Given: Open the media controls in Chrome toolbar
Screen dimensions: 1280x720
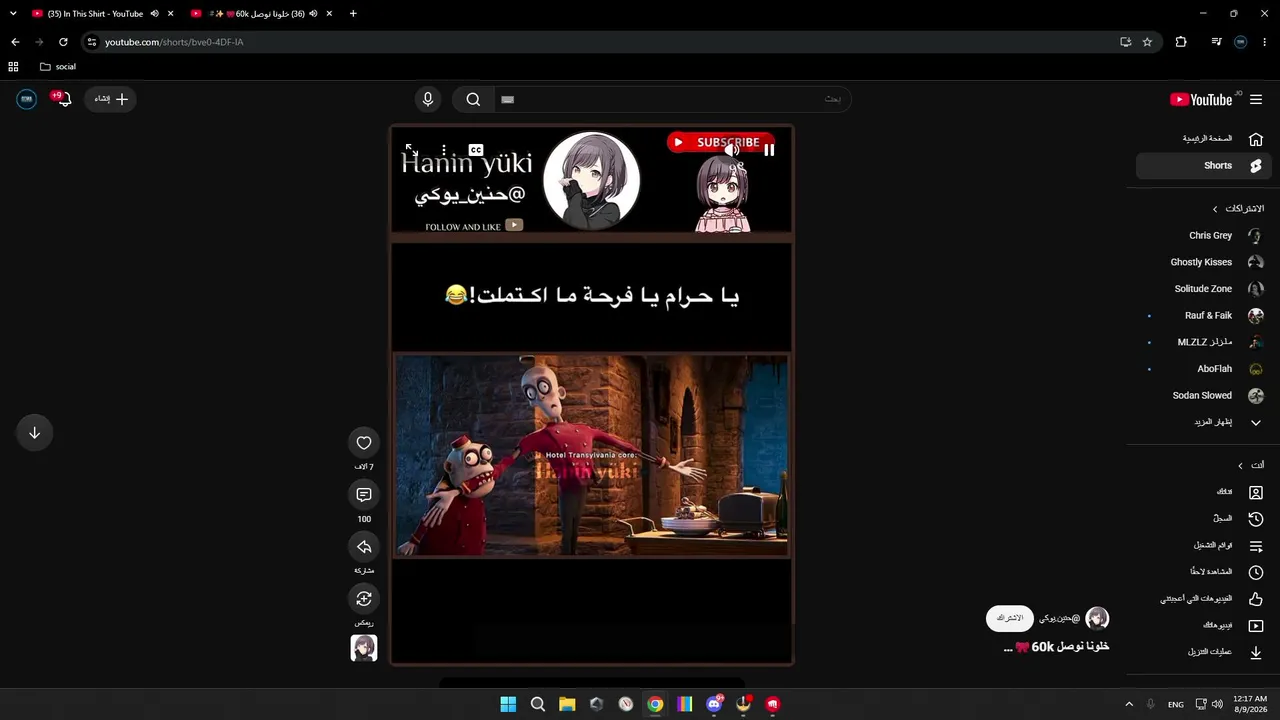Looking at the screenshot, I should [x=1216, y=42].
